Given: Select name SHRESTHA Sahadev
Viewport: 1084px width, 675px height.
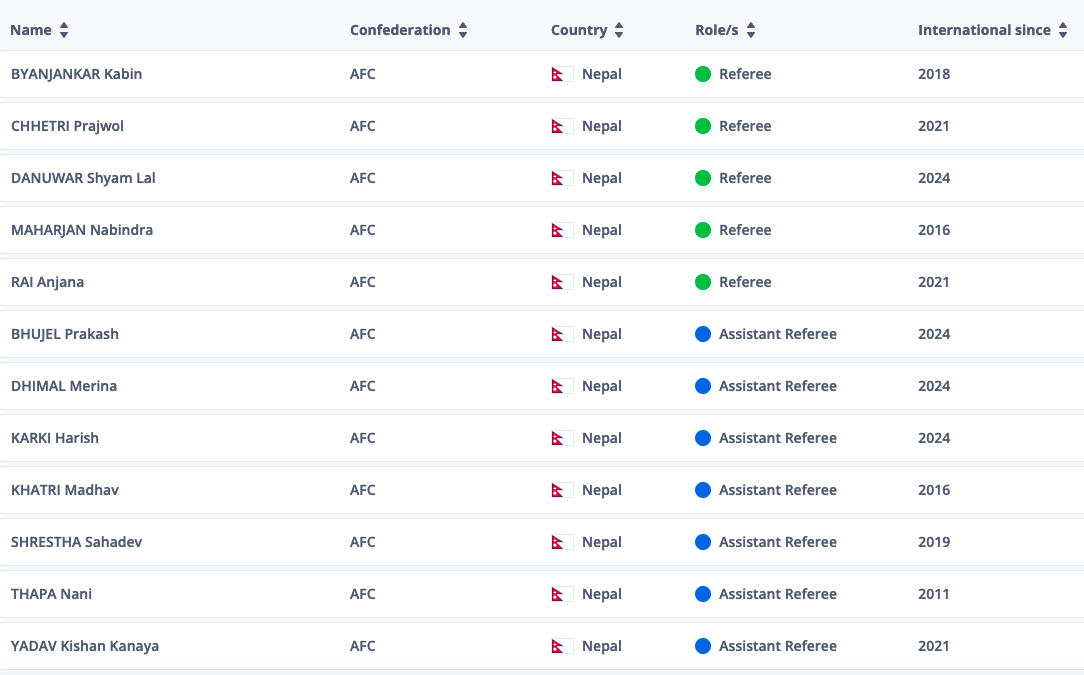Looking at the screenshot, I should pyautogui.click(x=77, y=542).
